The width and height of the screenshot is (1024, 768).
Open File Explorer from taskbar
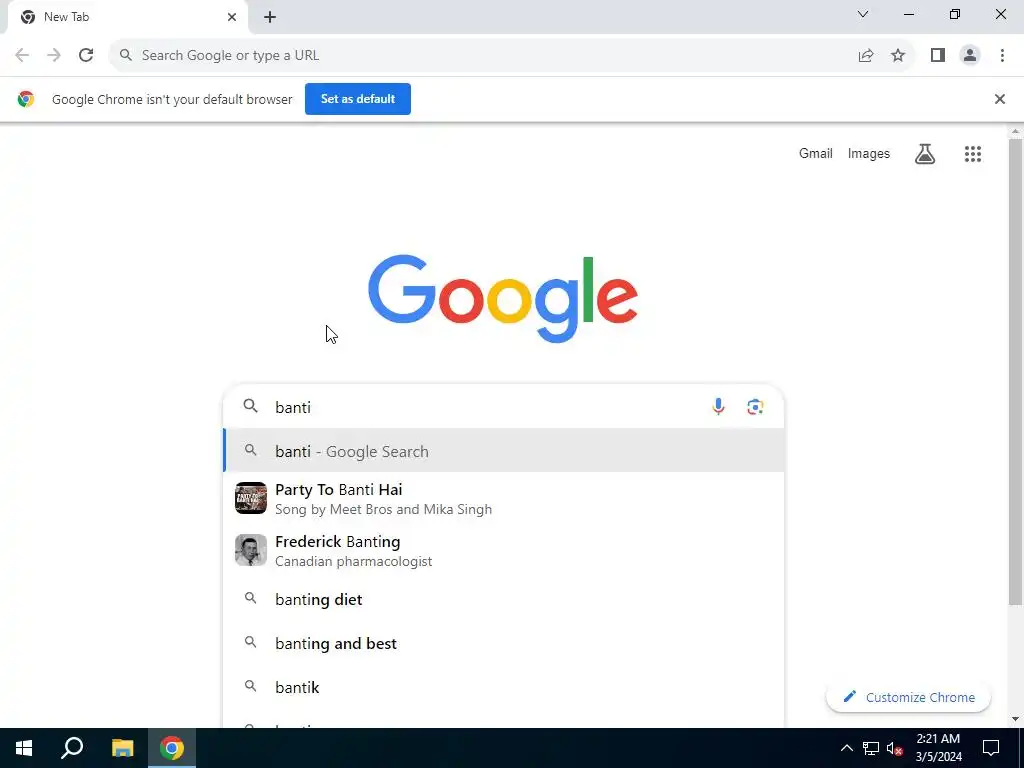(x=122, y=748)
